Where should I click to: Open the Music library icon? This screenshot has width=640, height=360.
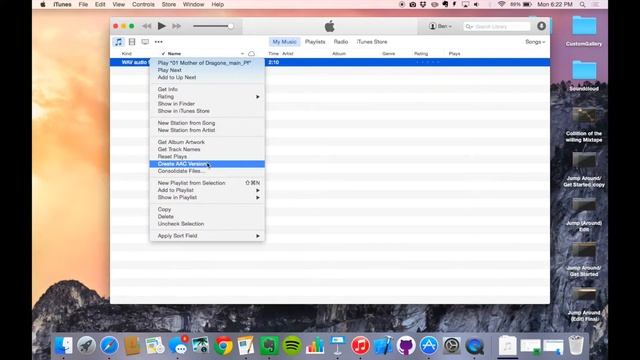point(118,42)
